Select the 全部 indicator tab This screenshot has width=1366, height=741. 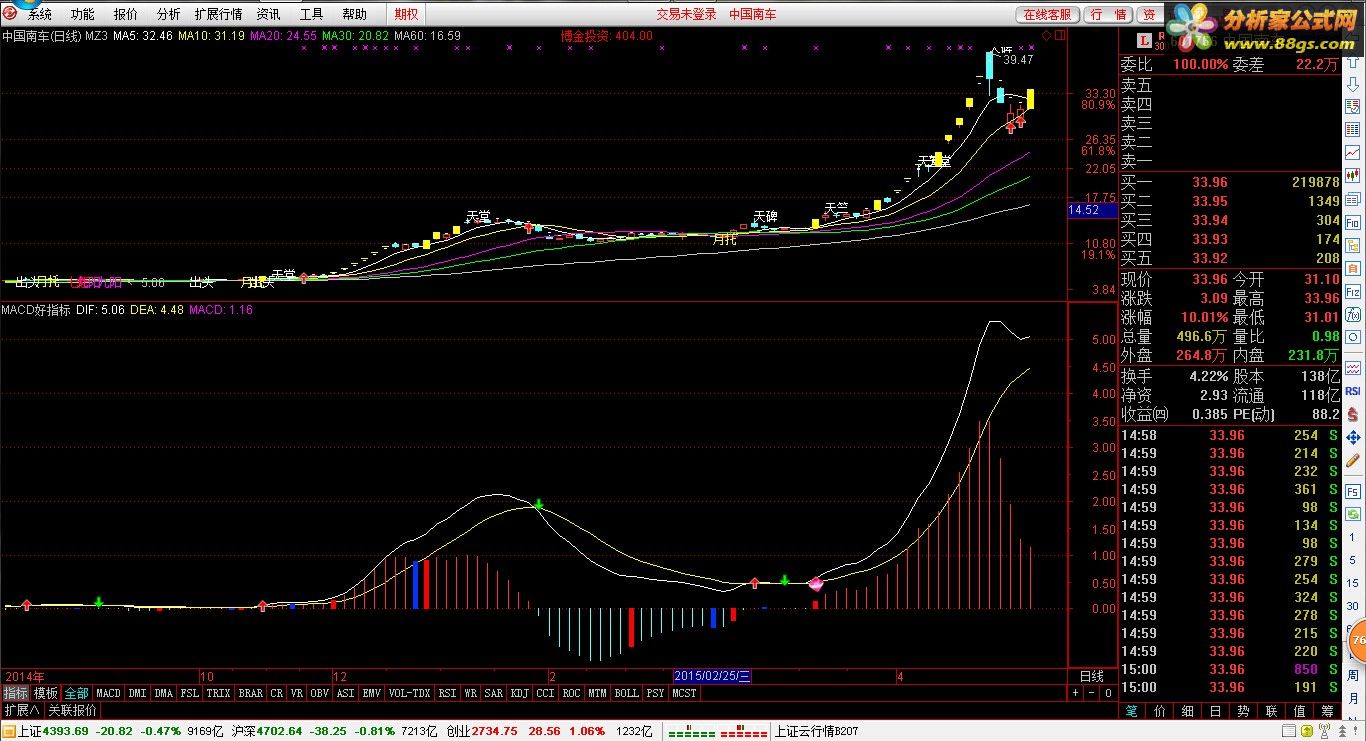point(76,693)
